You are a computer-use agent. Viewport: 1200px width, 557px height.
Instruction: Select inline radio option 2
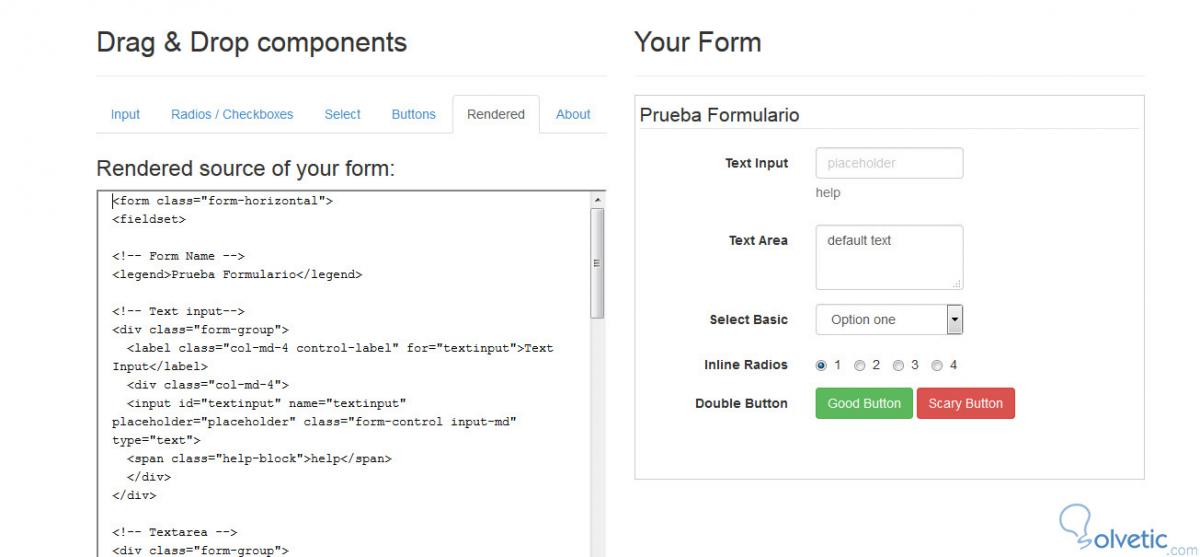pyautogui.click(x=859, y=366)
